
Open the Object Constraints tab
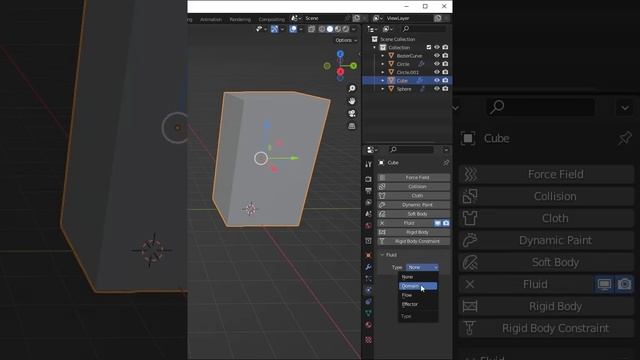click(x=368, y=302)
